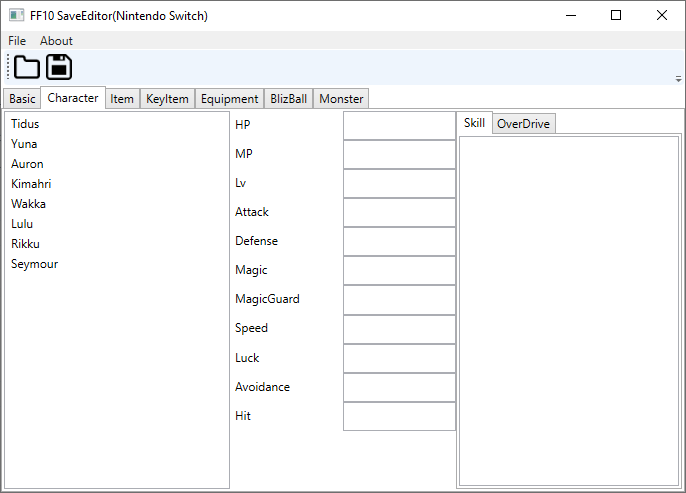Screen dimensions: 686x493
Task: Click the HP input field
Action: [x=399, y=126]
